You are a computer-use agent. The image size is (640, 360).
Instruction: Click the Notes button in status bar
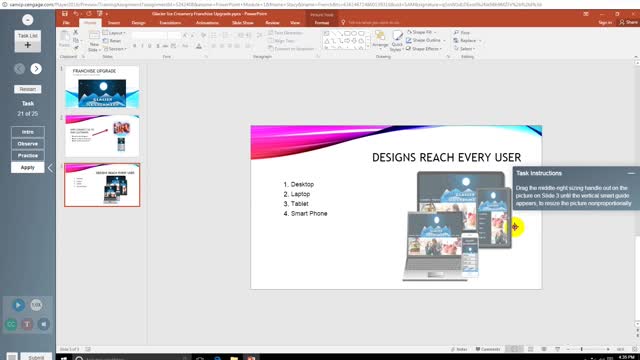[459, 349]
